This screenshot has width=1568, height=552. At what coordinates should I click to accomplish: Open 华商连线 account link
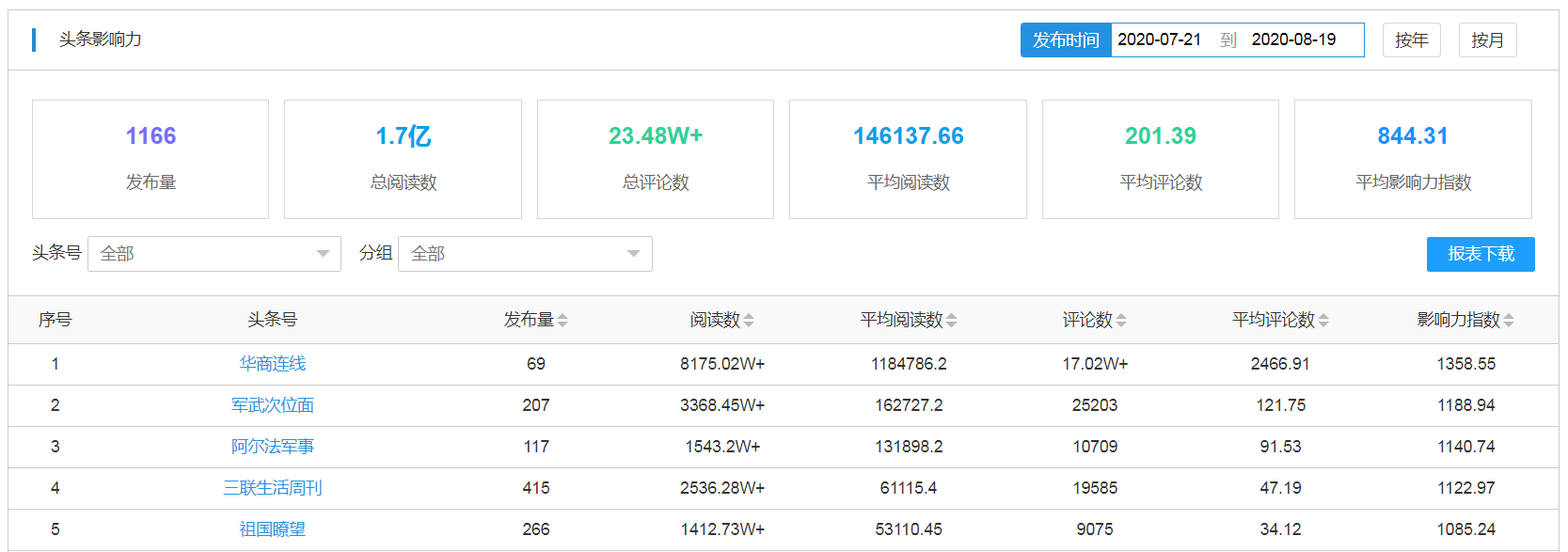272,364
